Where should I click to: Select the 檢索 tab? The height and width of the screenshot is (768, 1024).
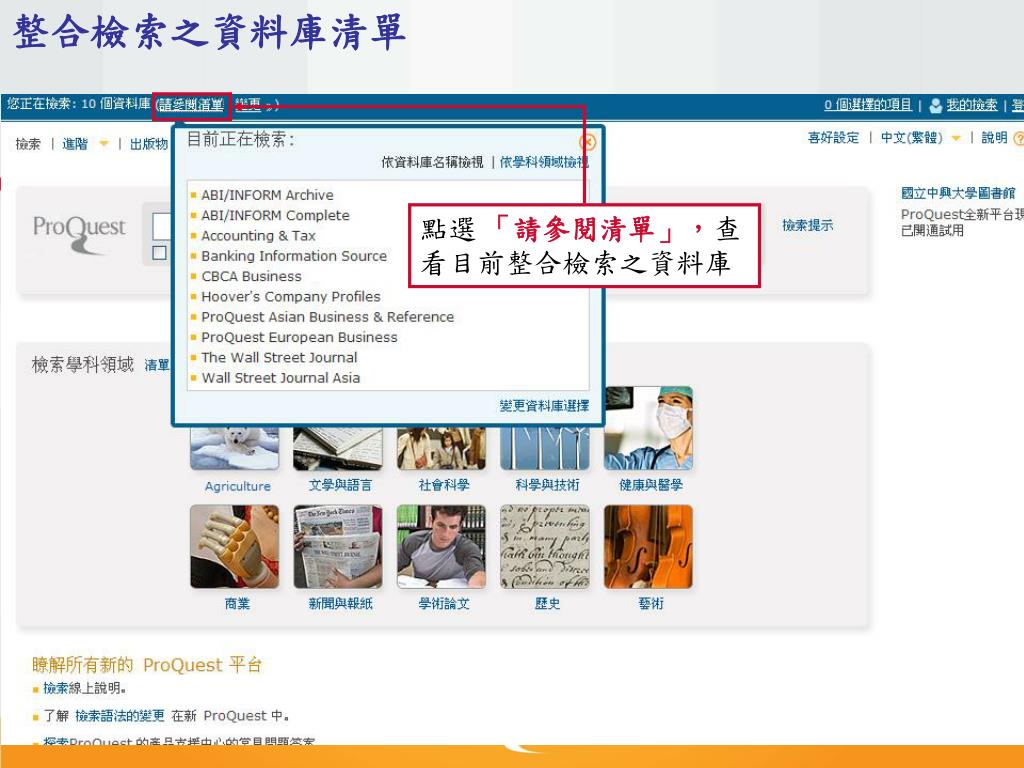tap(28, 144)
